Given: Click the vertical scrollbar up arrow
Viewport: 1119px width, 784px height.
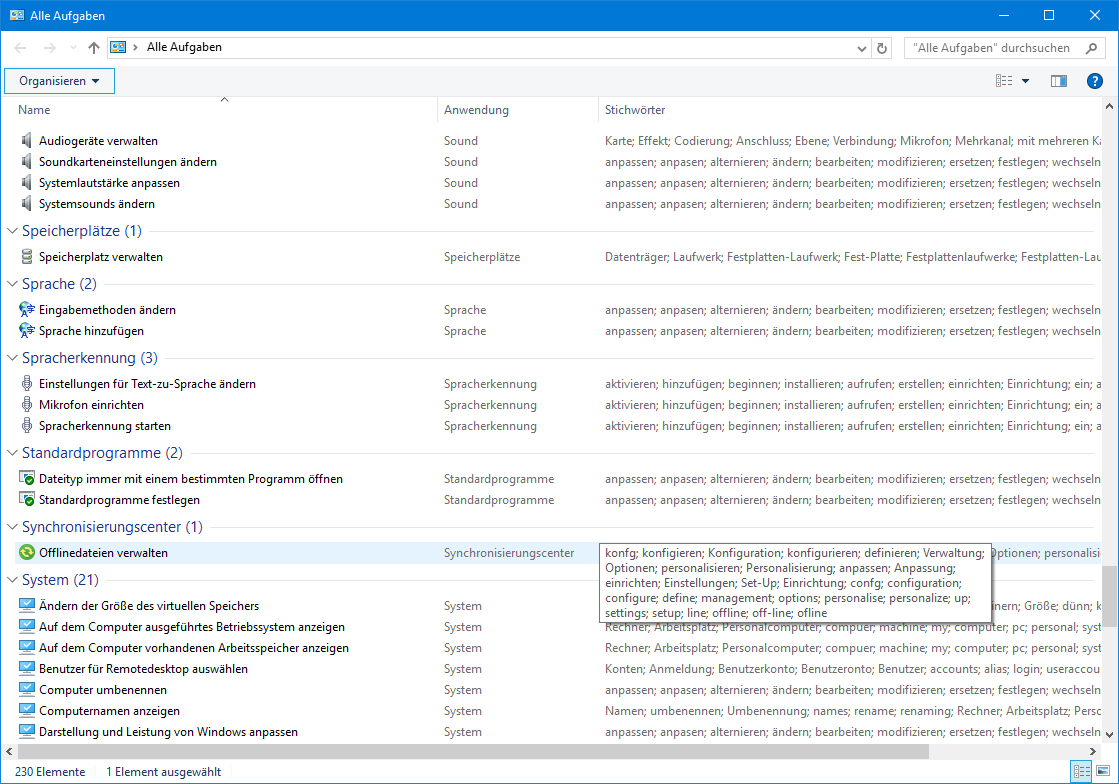Looking at the screenshot, I should click(x=1109, y=106).
